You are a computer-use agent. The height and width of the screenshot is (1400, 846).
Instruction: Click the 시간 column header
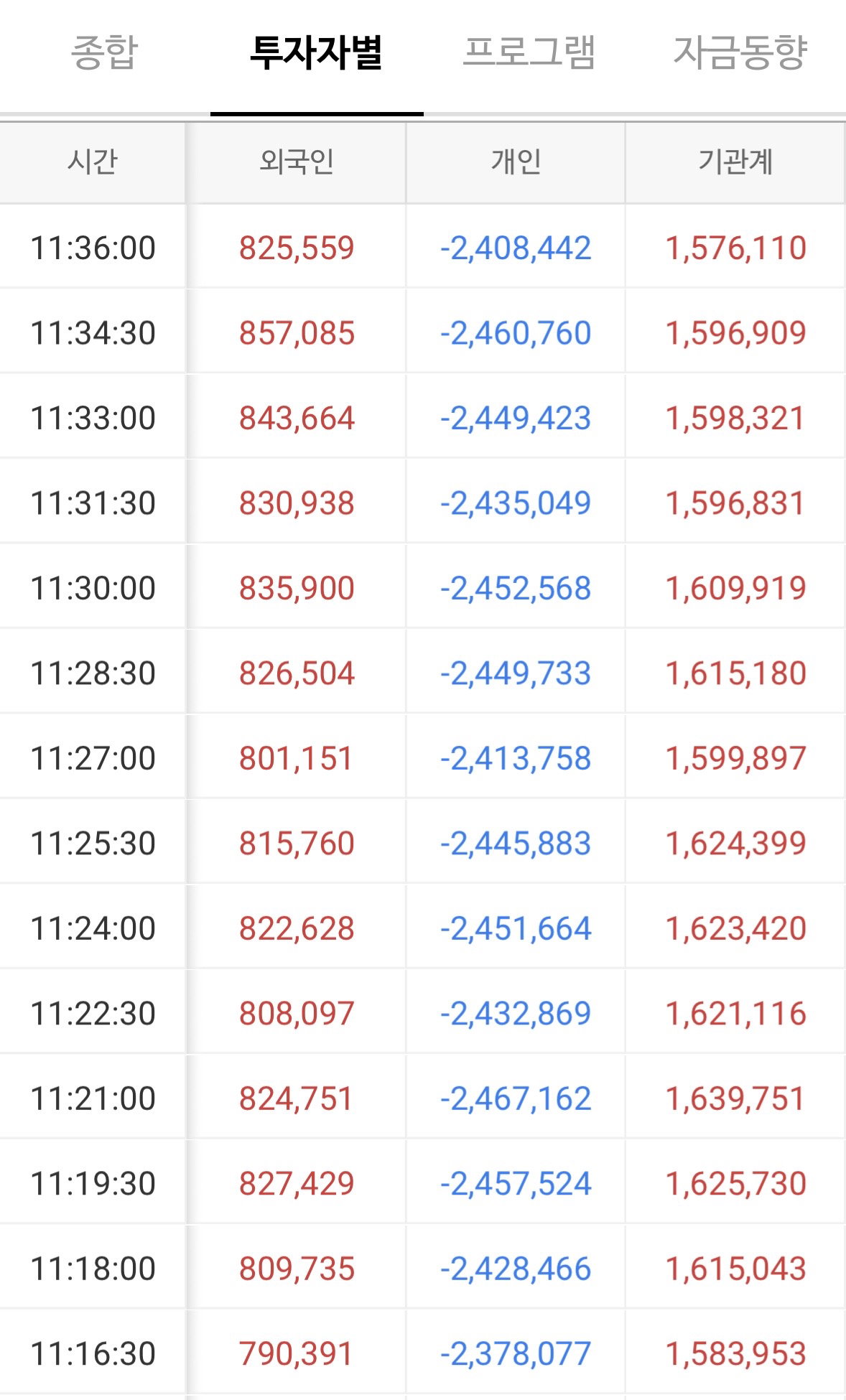tap(93, 162)
